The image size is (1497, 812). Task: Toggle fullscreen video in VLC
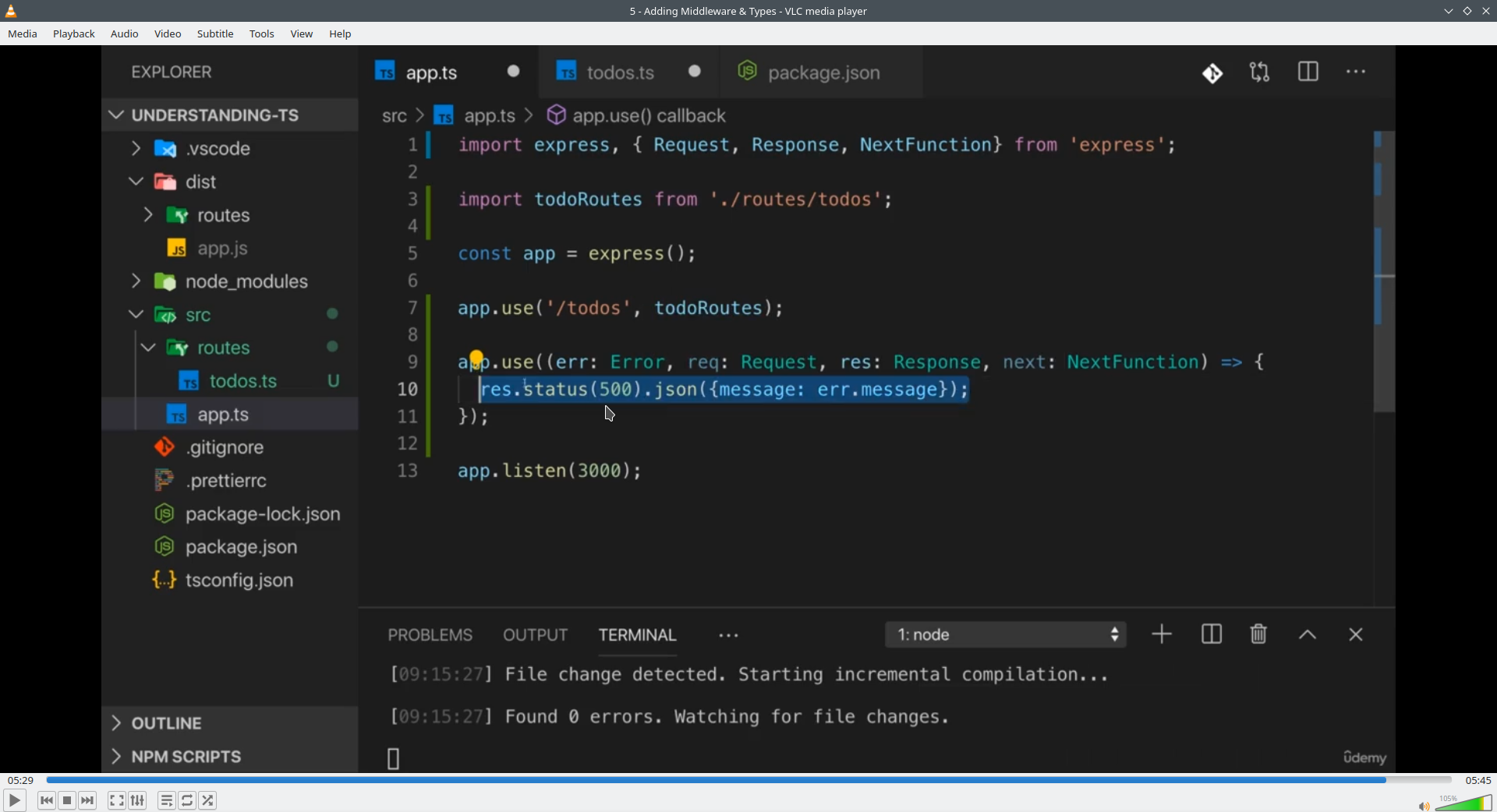click(116, 800)
